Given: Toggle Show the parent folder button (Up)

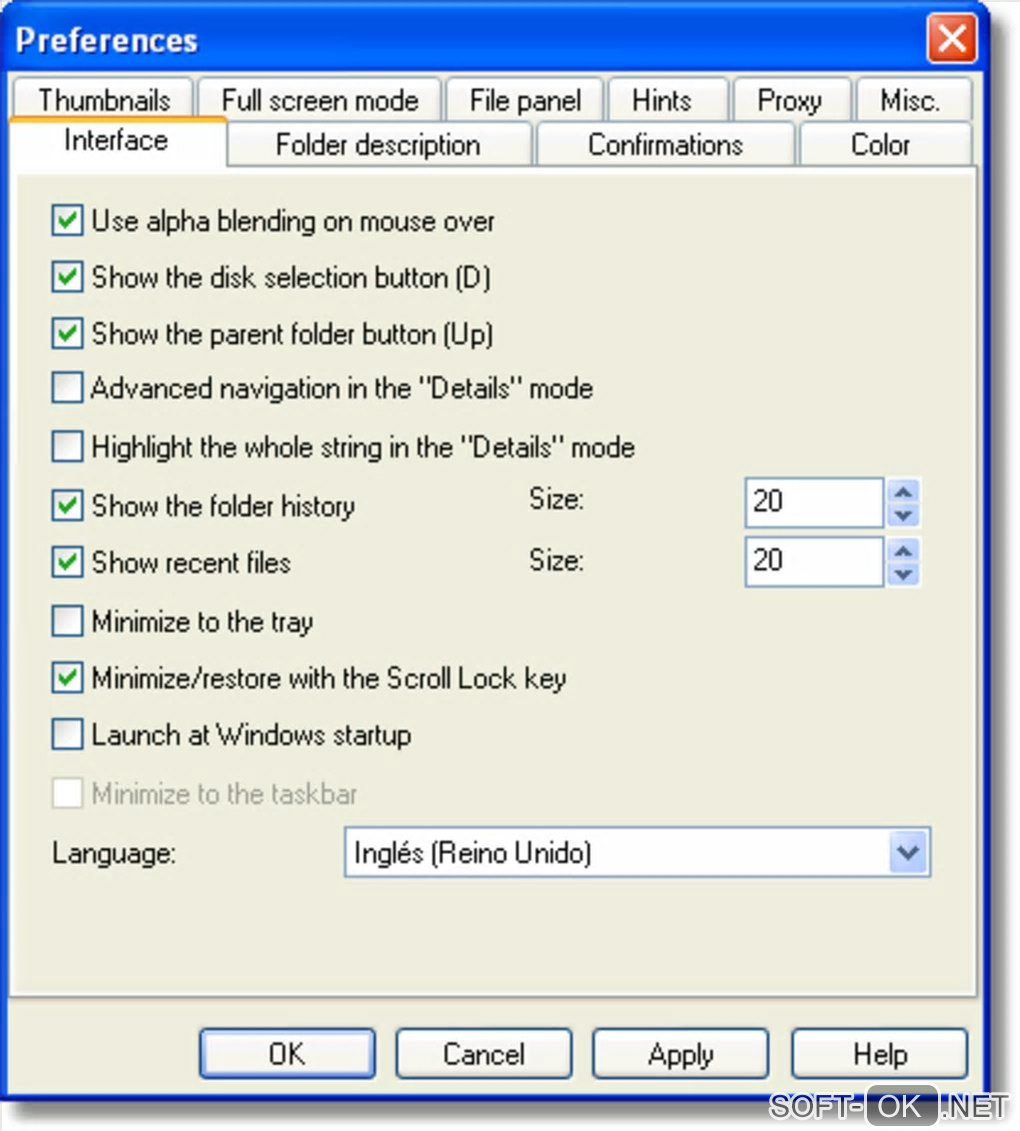Looking at the screenshot, I should coord(67,333).
